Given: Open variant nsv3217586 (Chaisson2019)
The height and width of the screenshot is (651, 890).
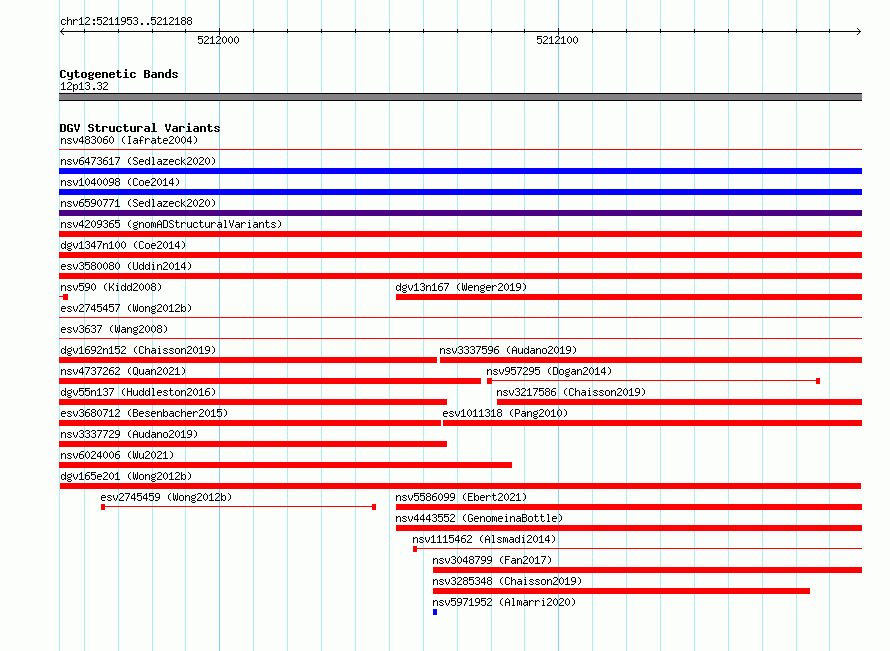Looking at the screenshot, I should pos(571,392).
